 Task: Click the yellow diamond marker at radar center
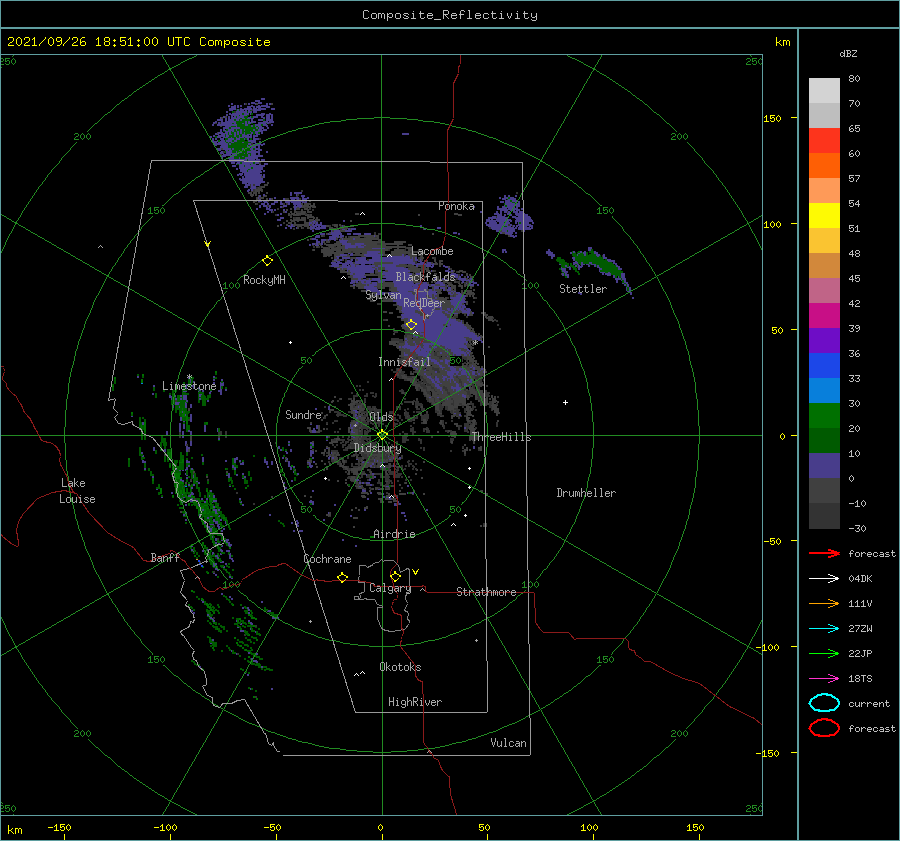pos(382,435)
